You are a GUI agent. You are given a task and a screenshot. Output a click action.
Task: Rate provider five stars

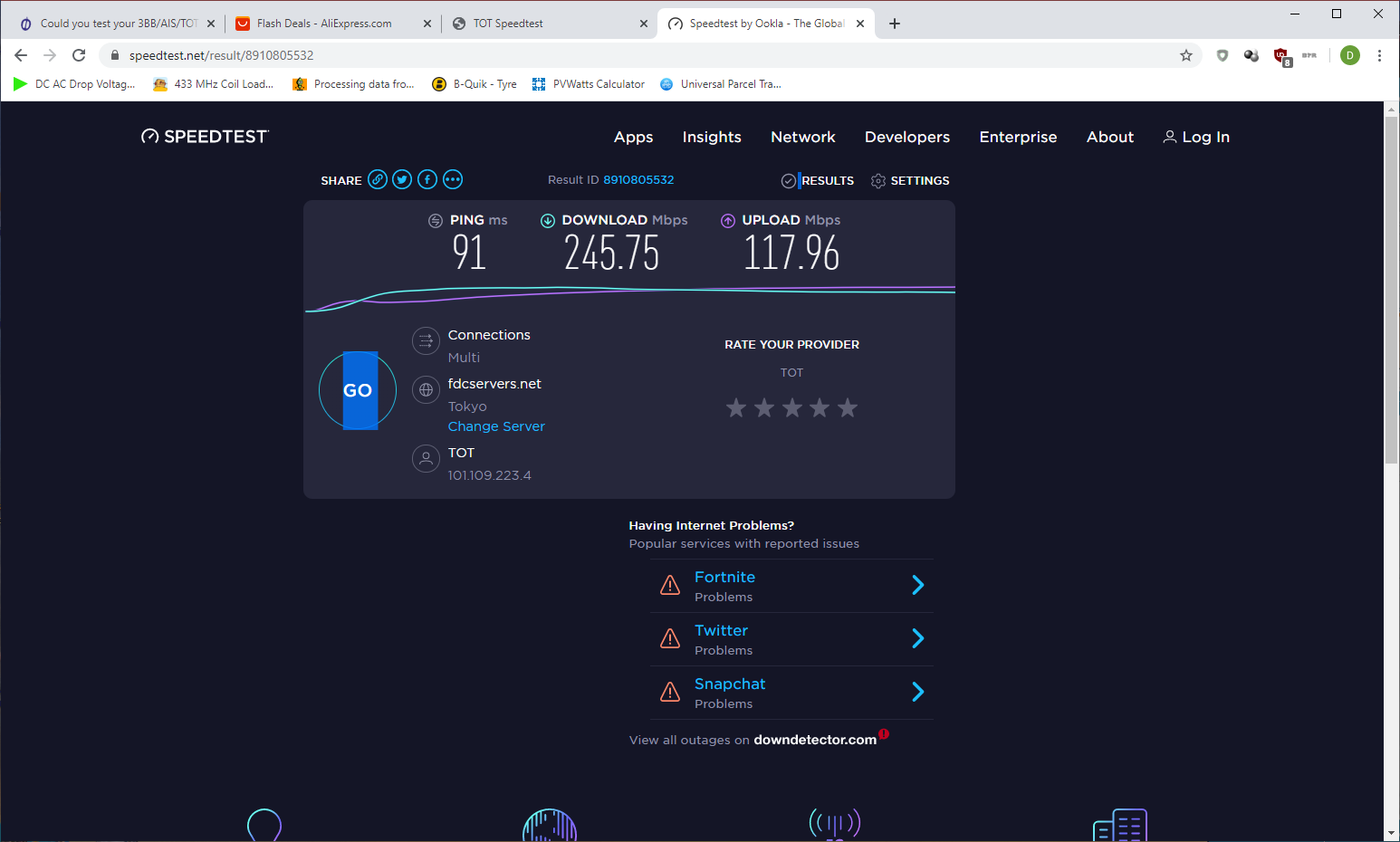848,407
